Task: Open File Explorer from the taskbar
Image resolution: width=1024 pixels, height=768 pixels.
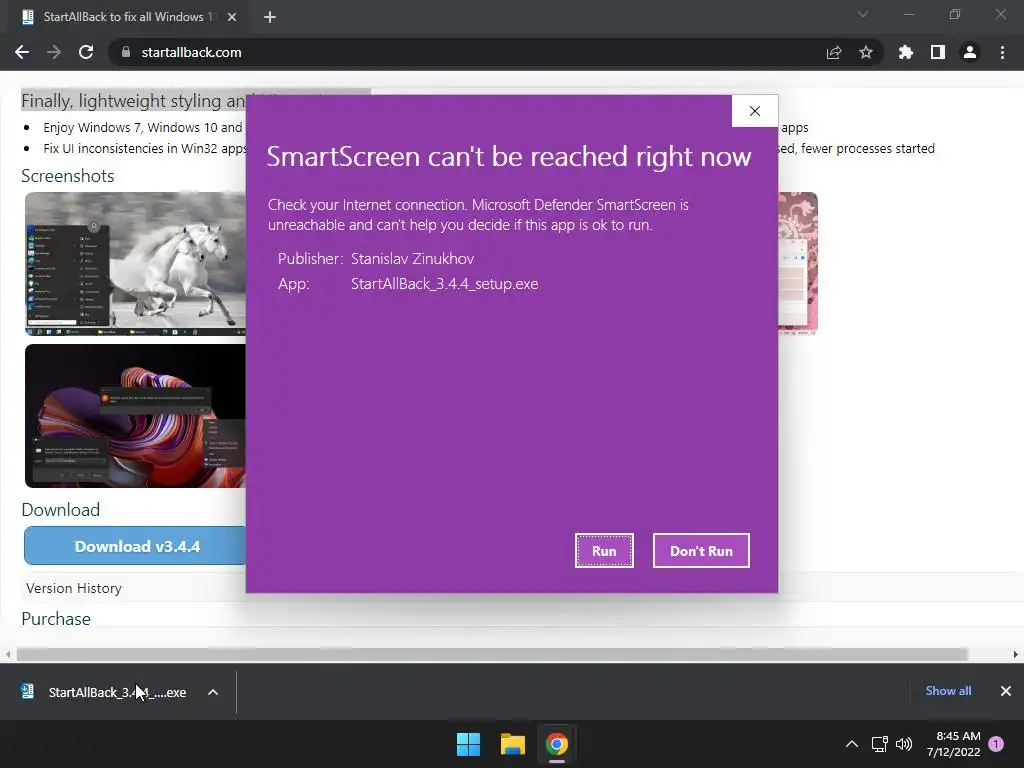Action: 513,744
